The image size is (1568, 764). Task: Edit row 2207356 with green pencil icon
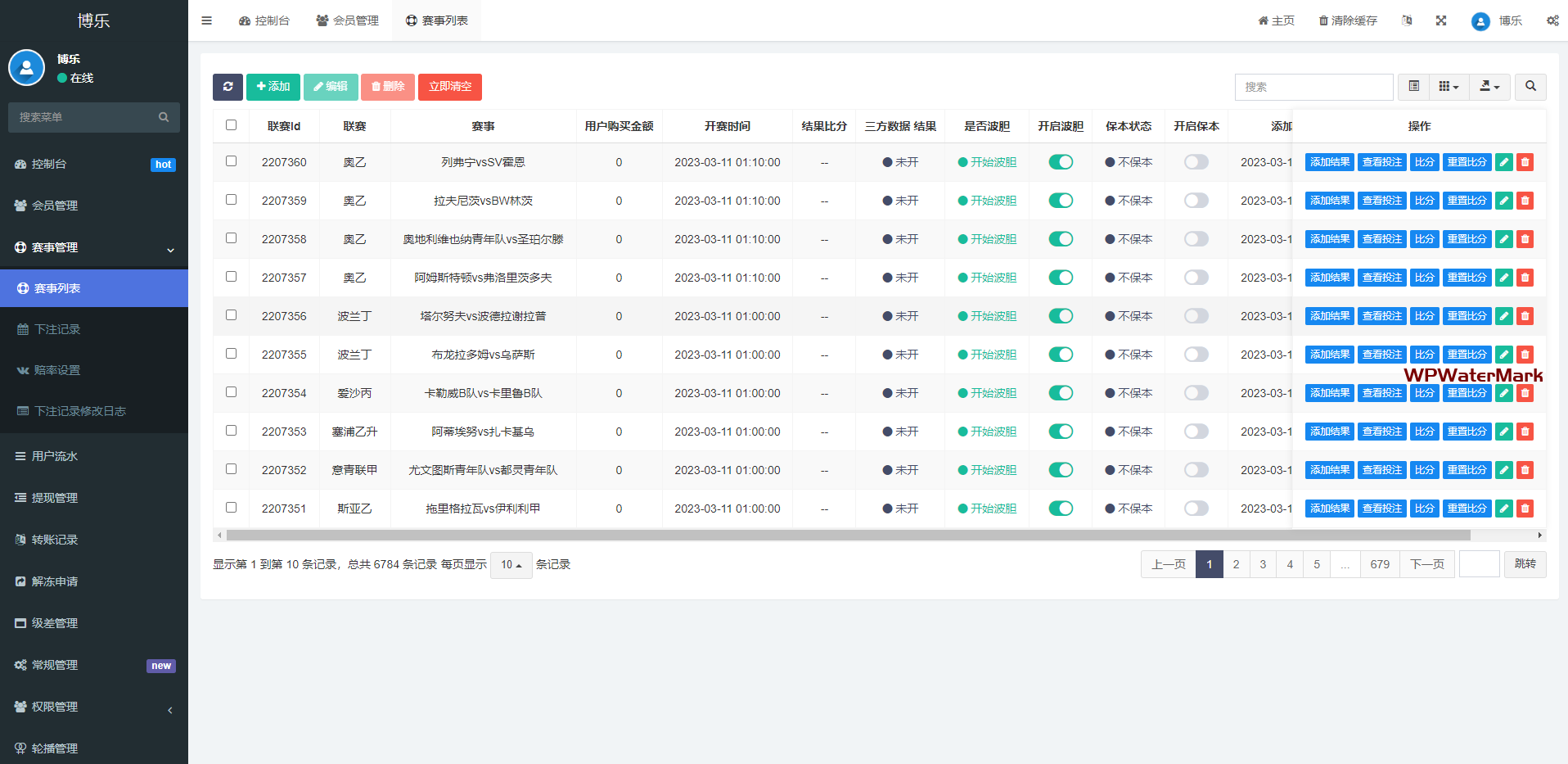coord(1504,316)
